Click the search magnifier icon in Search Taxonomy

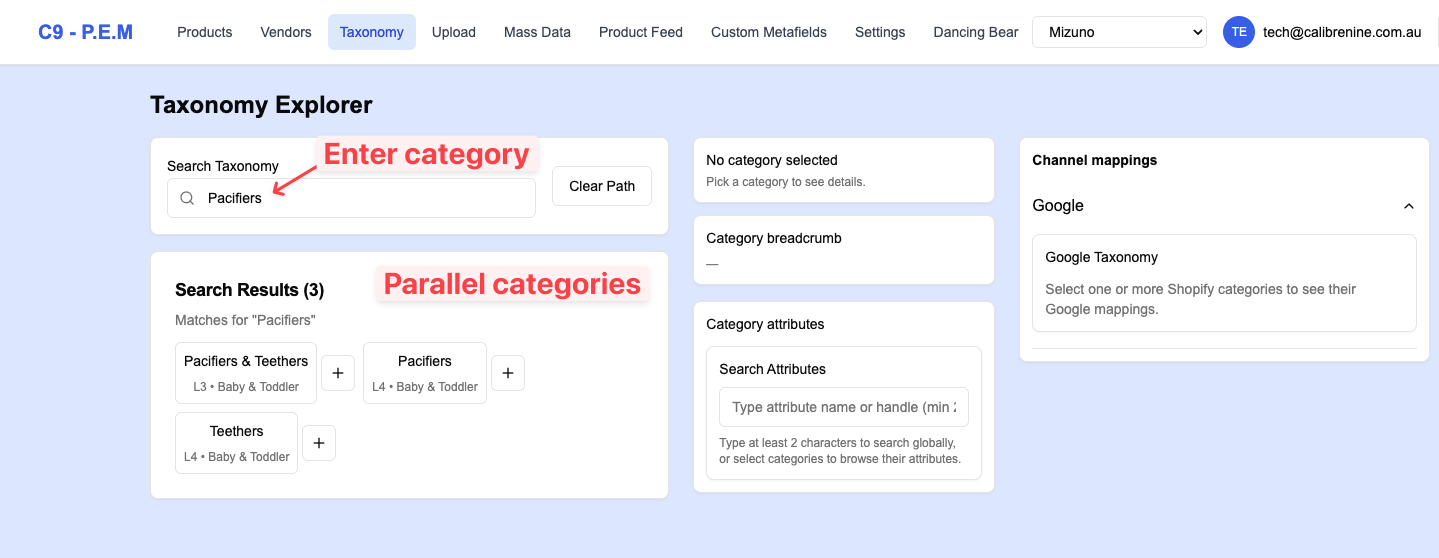[187, 198]
